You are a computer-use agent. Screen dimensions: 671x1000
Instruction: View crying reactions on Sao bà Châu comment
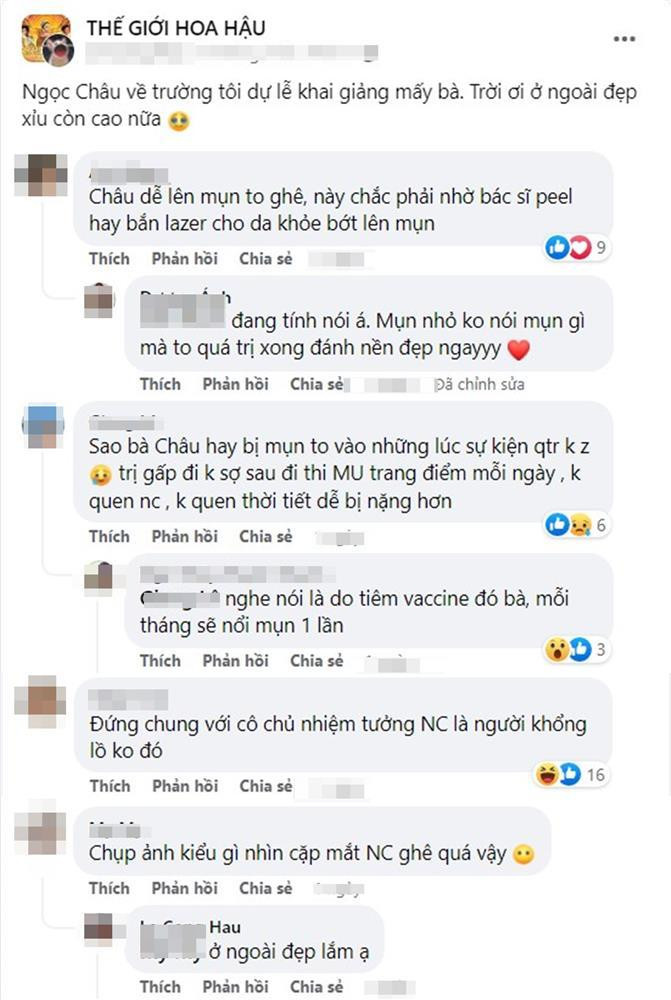tap(580, 525)
